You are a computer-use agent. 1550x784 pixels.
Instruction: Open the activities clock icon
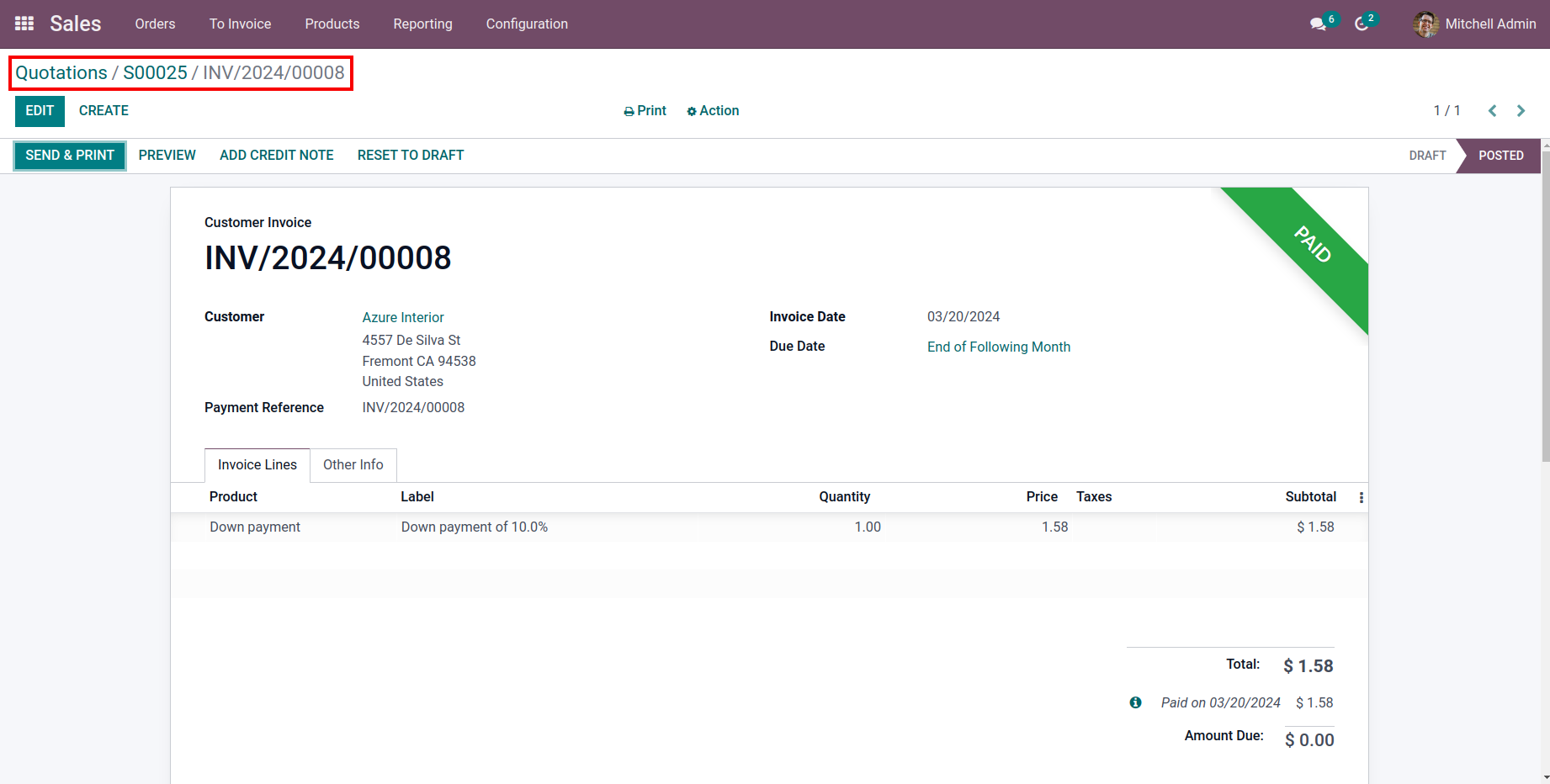[x=1362, y=24]
